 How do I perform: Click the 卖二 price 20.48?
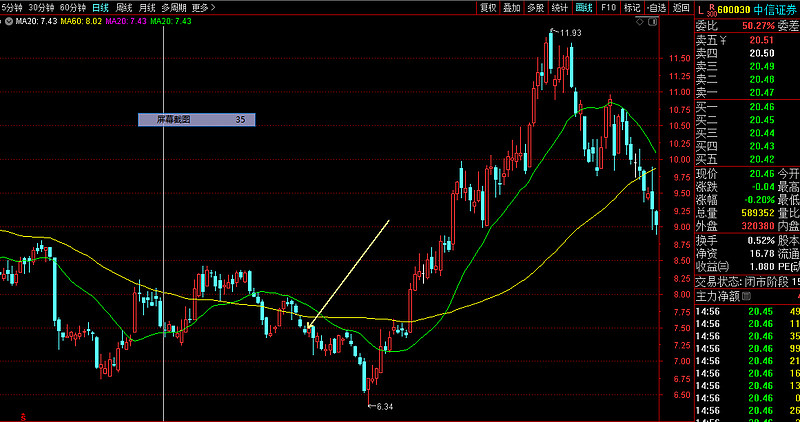tap(762, 80)
